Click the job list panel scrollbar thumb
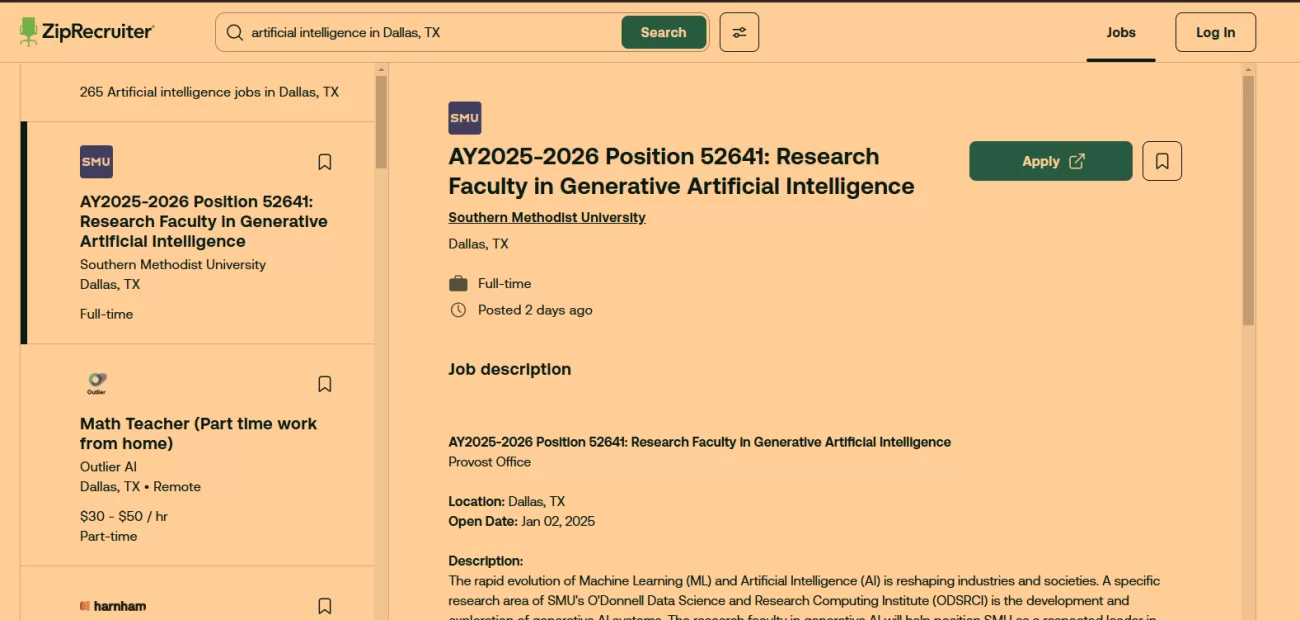 [x=381, y=122]
